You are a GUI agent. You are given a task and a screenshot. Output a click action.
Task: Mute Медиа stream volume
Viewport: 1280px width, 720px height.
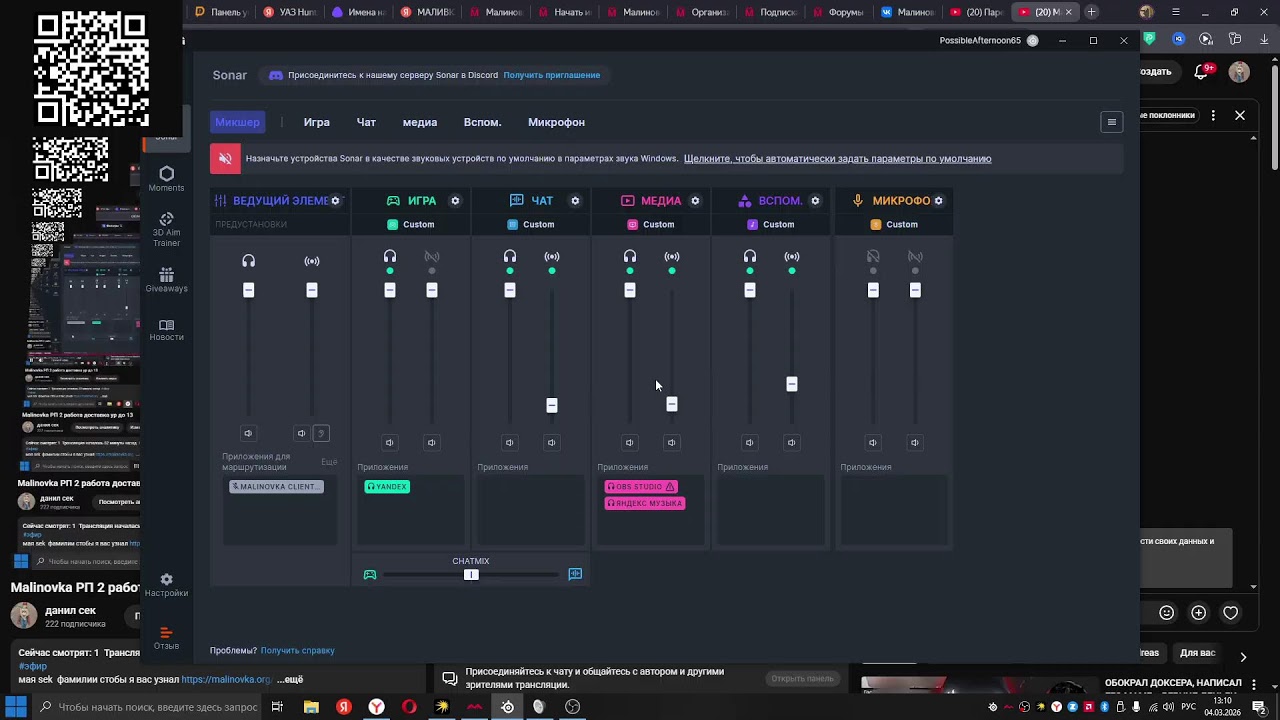point(672,443)
